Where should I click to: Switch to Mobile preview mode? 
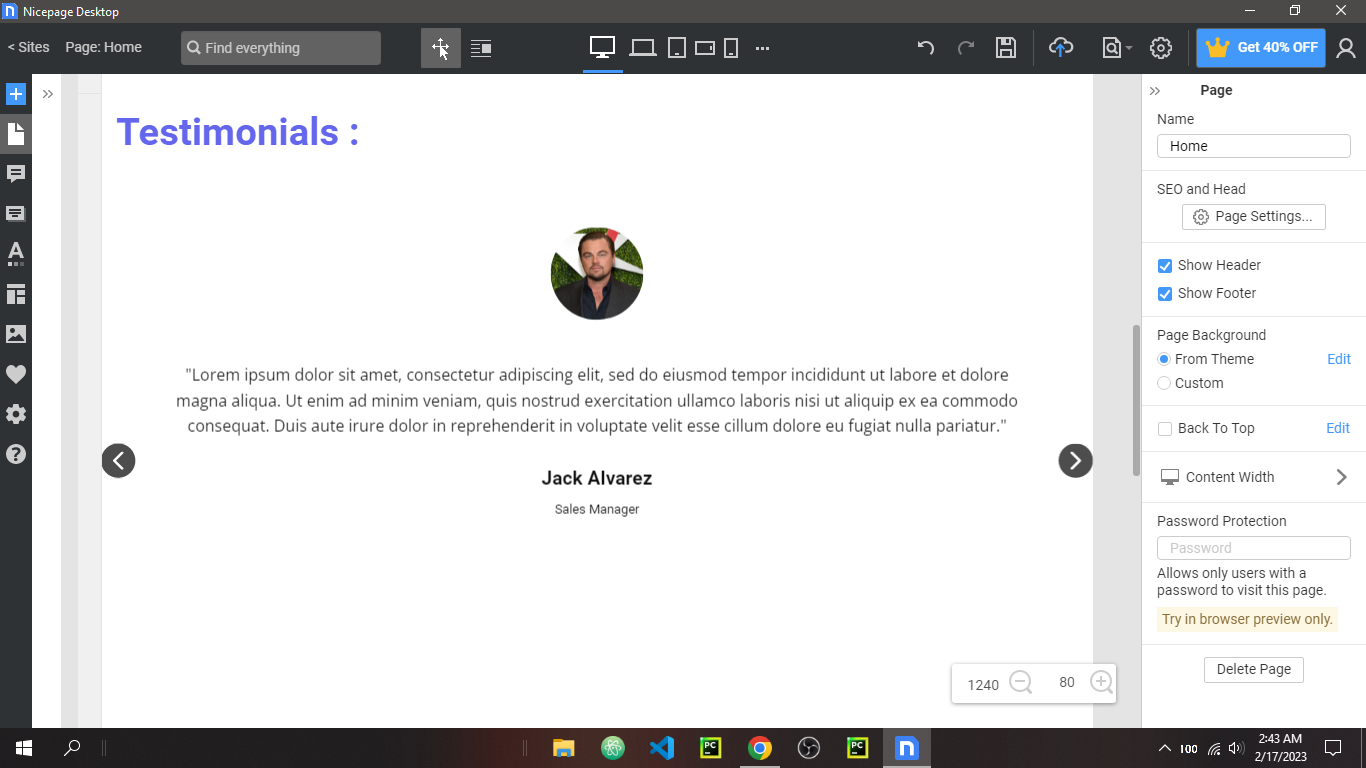pyautogui.click(x=730, y=47)
